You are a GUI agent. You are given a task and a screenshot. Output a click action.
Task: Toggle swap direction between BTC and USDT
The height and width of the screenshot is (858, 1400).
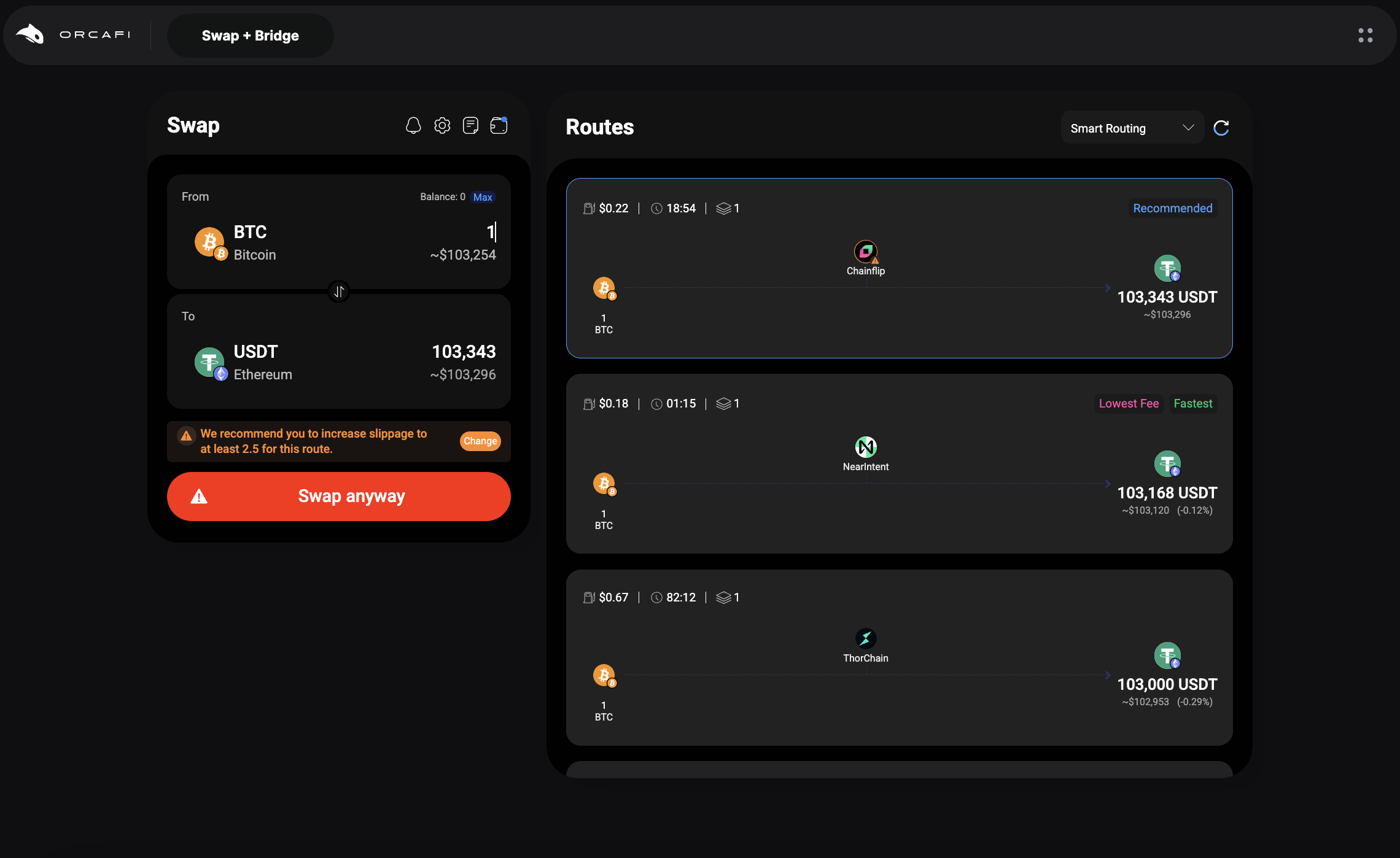coord(339,292)
